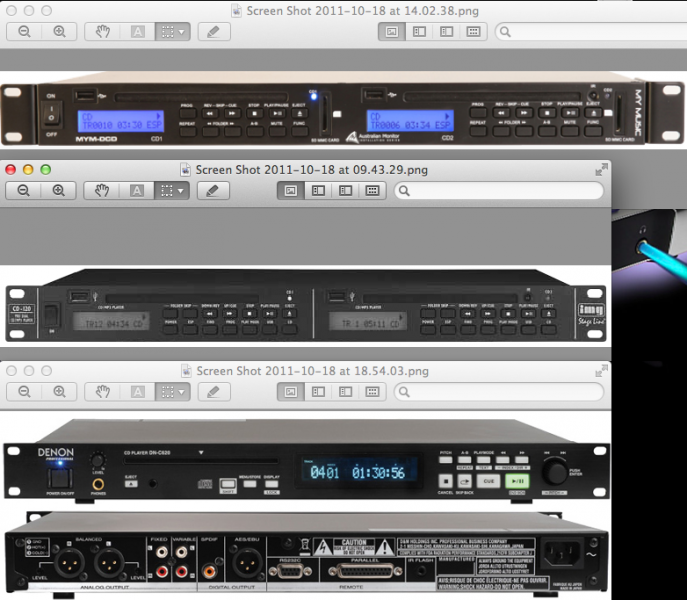Click CD-120 dual player image in 09.43.29 window
The width and height of the screenshot is (687, 600).
305,305
